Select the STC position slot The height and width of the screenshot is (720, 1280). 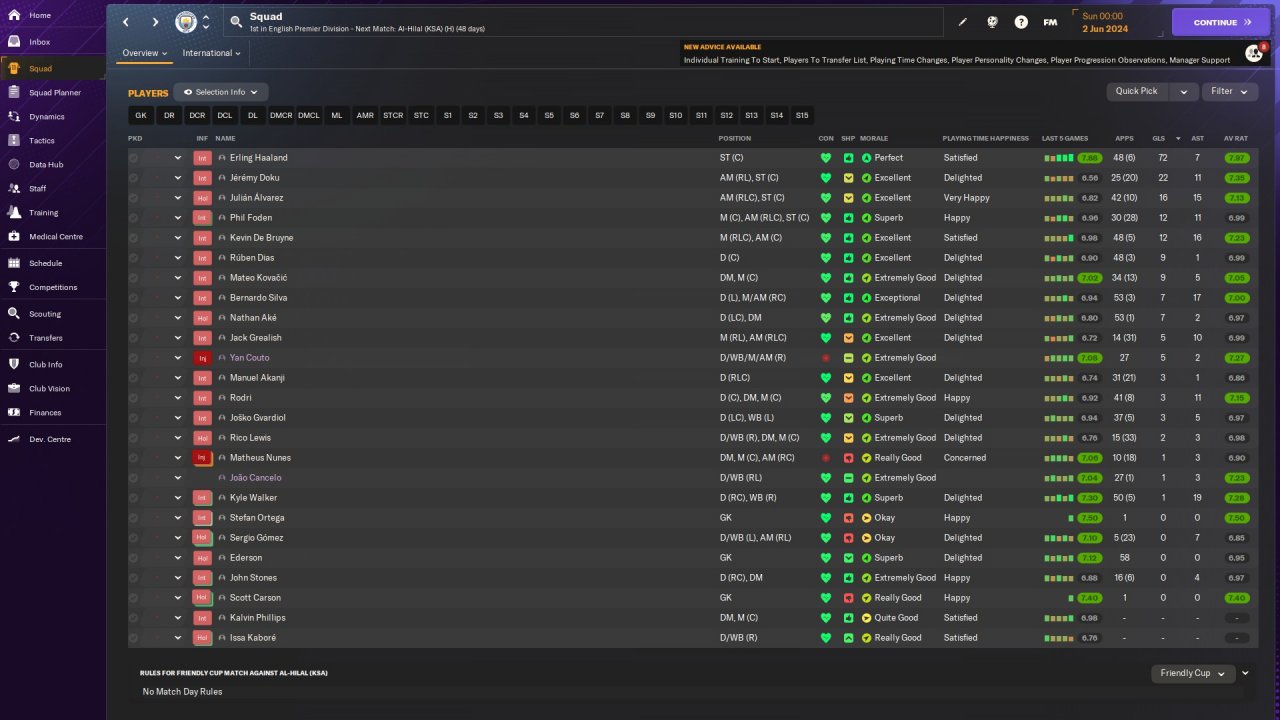pos(421,115)
